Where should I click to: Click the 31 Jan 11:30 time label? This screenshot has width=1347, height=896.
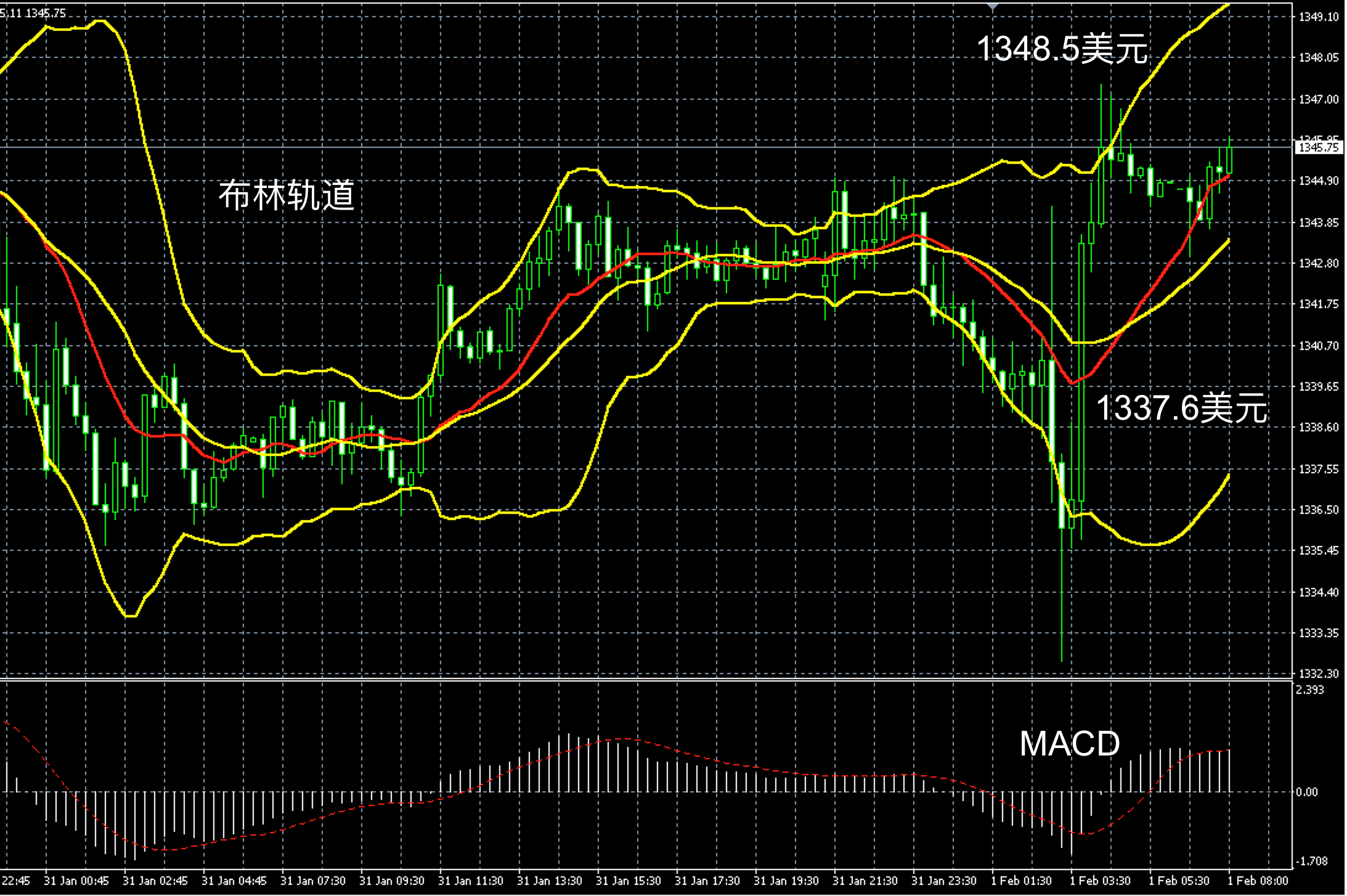470,881
